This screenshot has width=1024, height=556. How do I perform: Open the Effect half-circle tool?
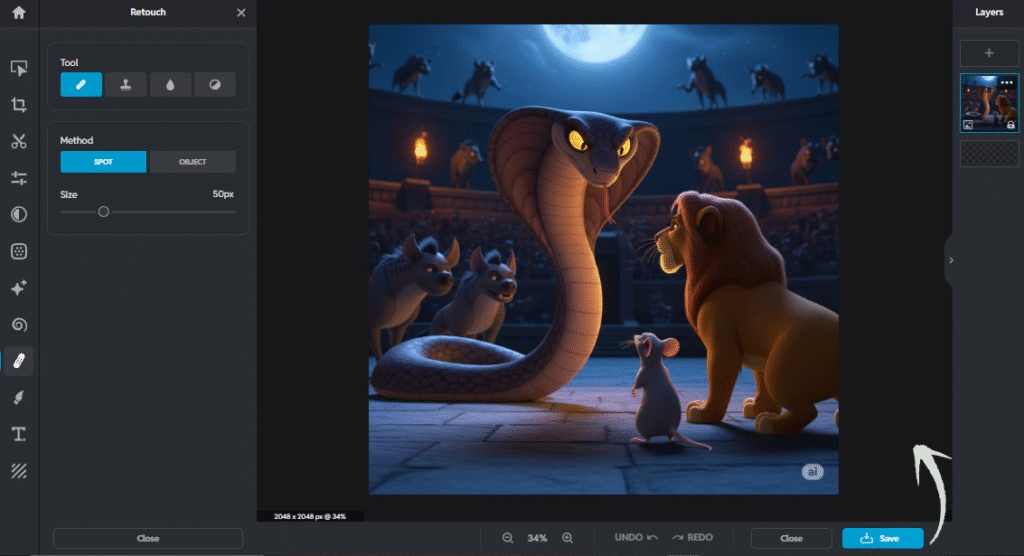pyautogui.click(x=19, y=214)
